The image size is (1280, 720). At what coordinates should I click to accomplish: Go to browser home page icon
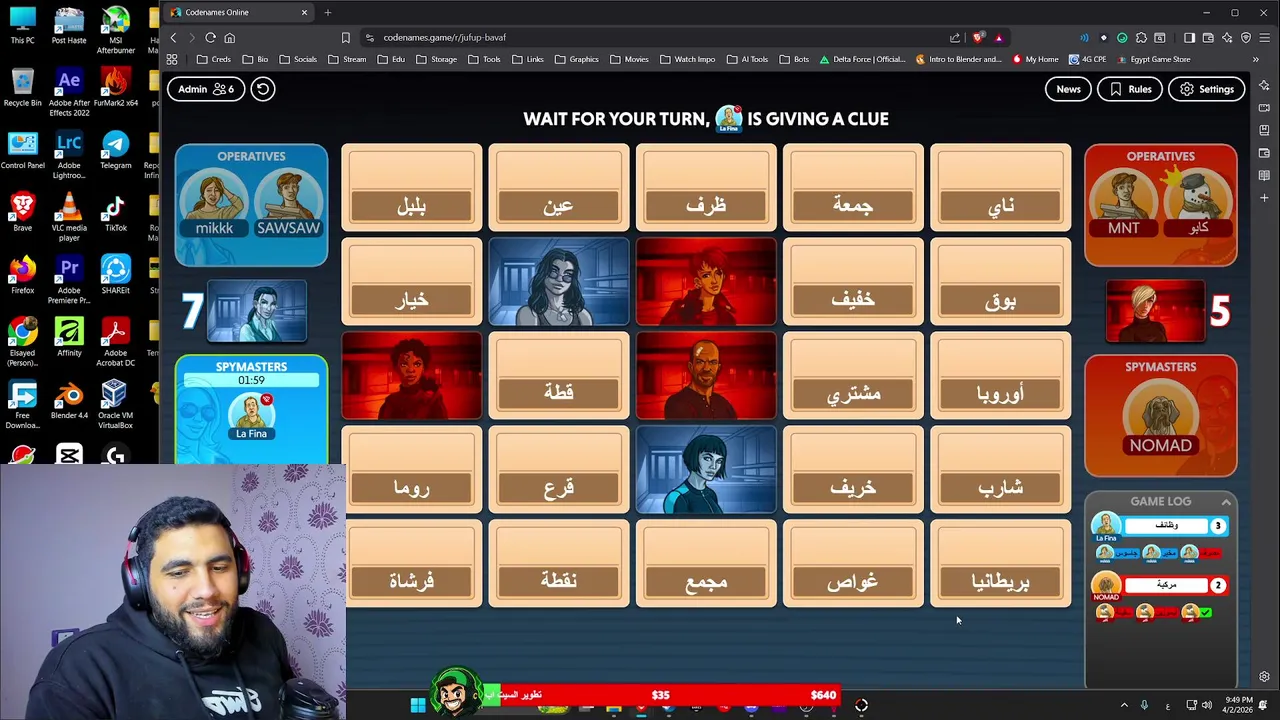(x=229, y=38)
